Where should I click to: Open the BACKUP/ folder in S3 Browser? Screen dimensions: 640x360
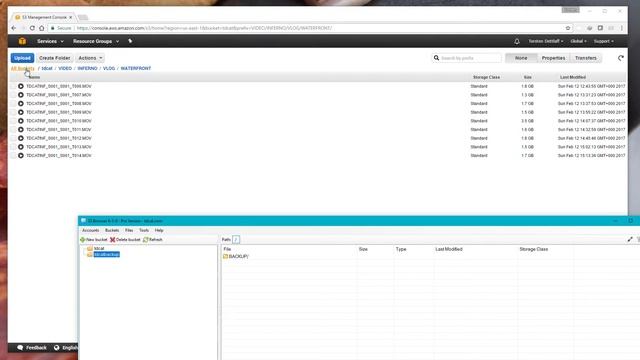click(236, 256)
